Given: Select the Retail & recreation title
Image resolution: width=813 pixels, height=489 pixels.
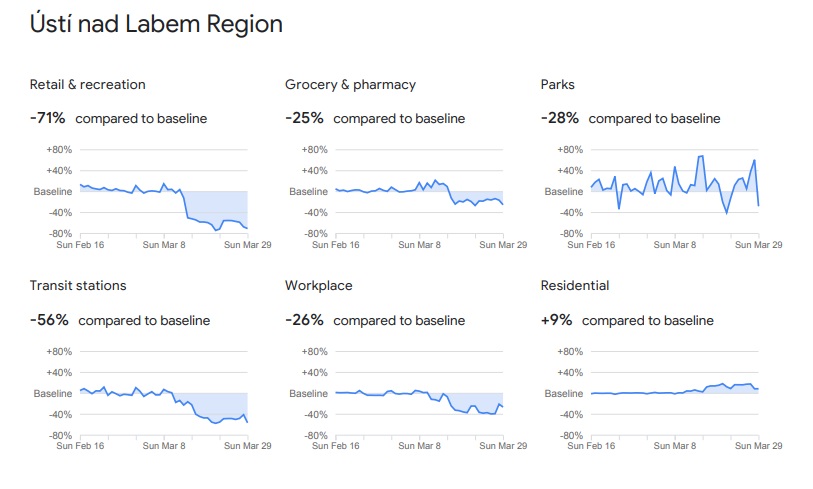Looking at the screenshot, I should pyautogui.click(x=87, y=85).
